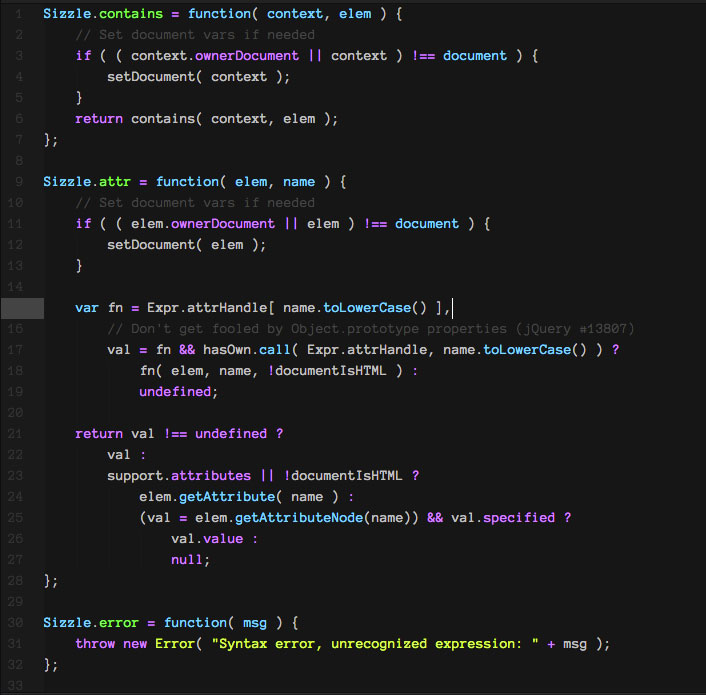Viewport: 706px width, 695px height.
Task: Click the elem.getAttribute( name ) call
Action: 239,497
